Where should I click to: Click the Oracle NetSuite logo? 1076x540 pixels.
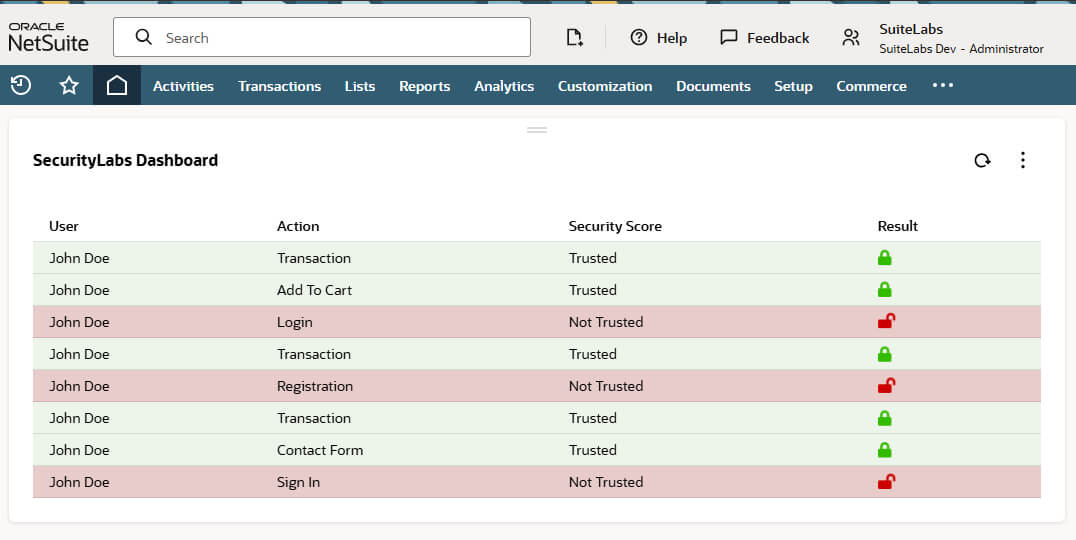(48, 37)
